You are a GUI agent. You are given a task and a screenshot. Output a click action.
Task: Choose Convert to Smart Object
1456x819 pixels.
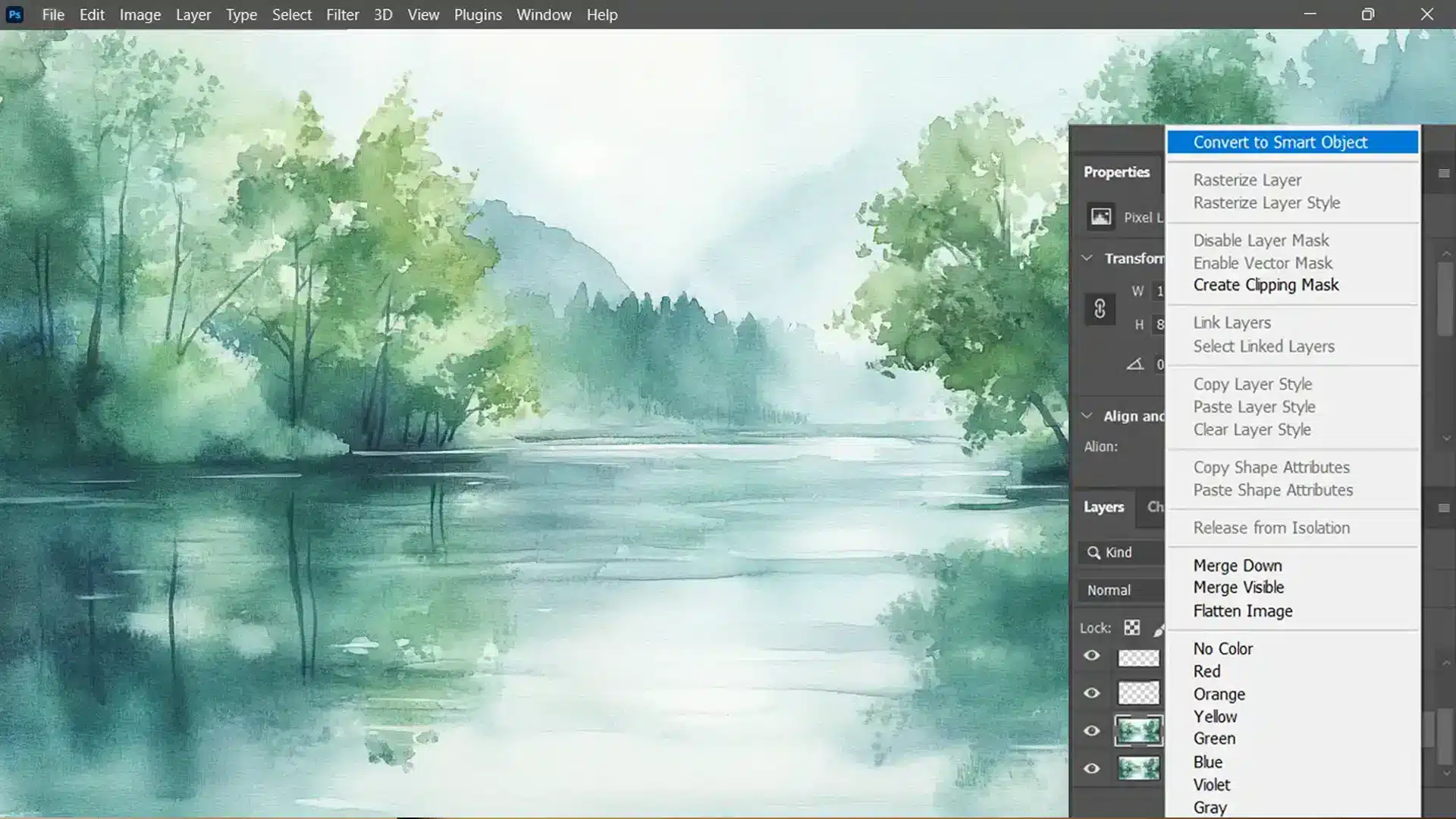1279,143
